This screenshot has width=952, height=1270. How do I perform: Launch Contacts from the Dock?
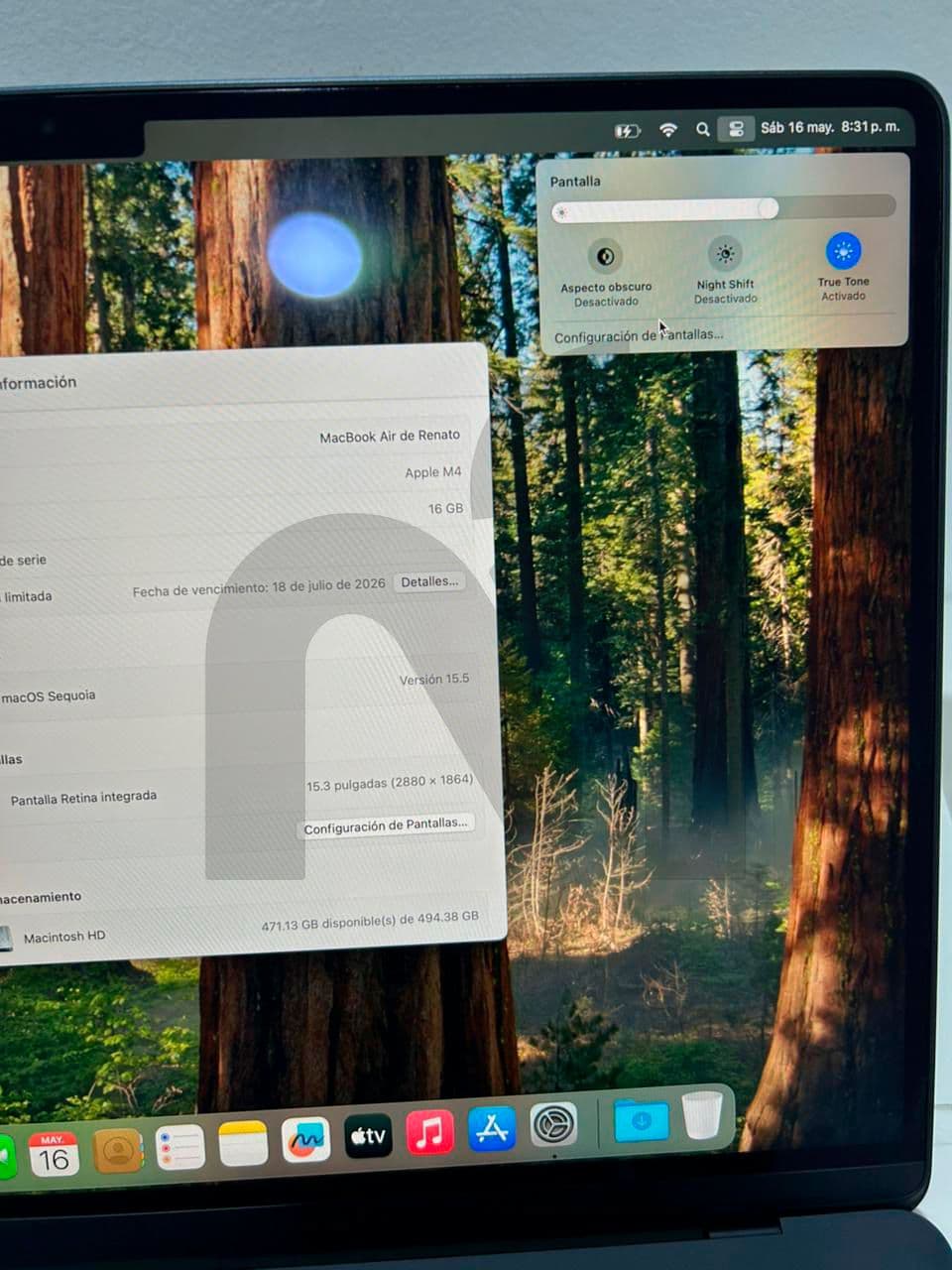pyautogui.click(x=118, y=1152)
